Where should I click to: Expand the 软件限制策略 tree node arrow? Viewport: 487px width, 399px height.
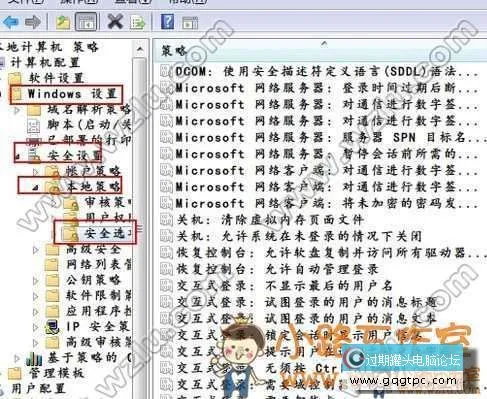click(36, 296)
